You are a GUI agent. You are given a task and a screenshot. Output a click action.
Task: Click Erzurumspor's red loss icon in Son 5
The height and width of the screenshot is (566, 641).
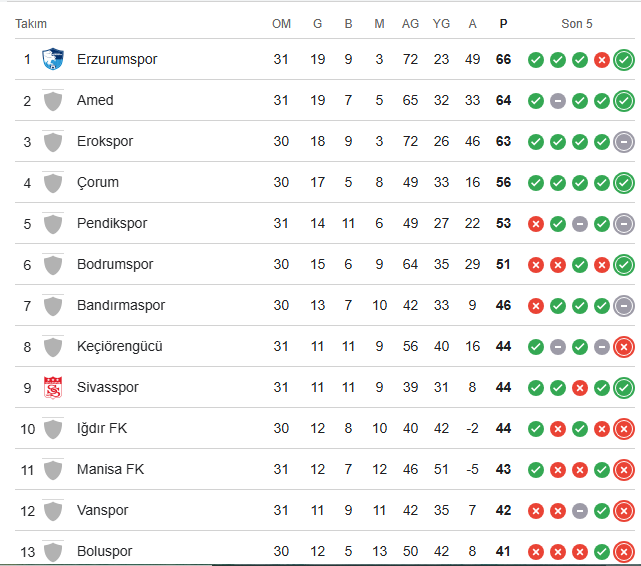pyautogui.click(x=602, y=60)
